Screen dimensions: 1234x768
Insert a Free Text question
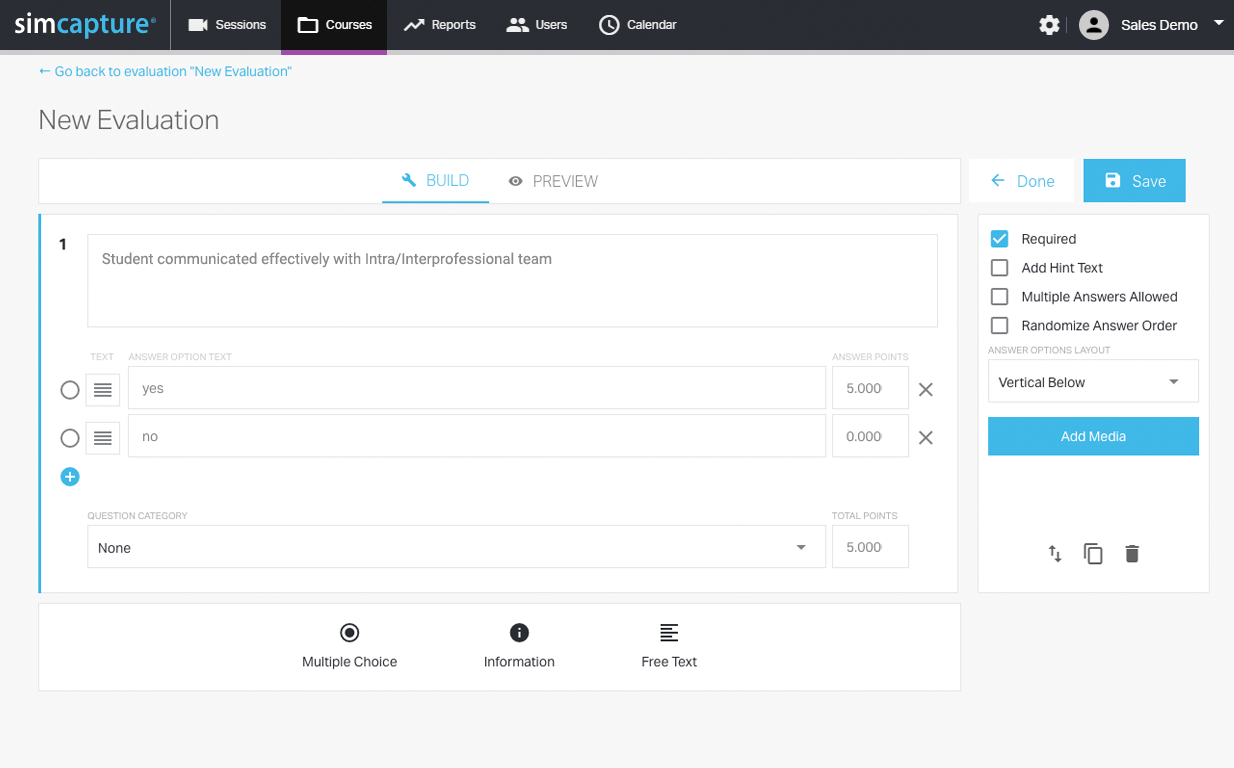[669, 645]
